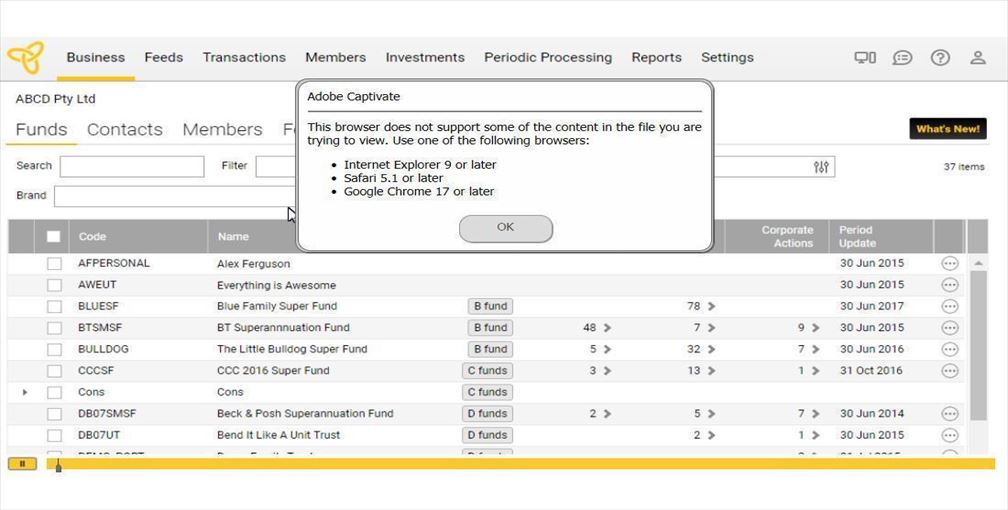Click the Captivate playback progress marker
The width and height of the screenshot is (1008, 510).
(x=58, y=466)
